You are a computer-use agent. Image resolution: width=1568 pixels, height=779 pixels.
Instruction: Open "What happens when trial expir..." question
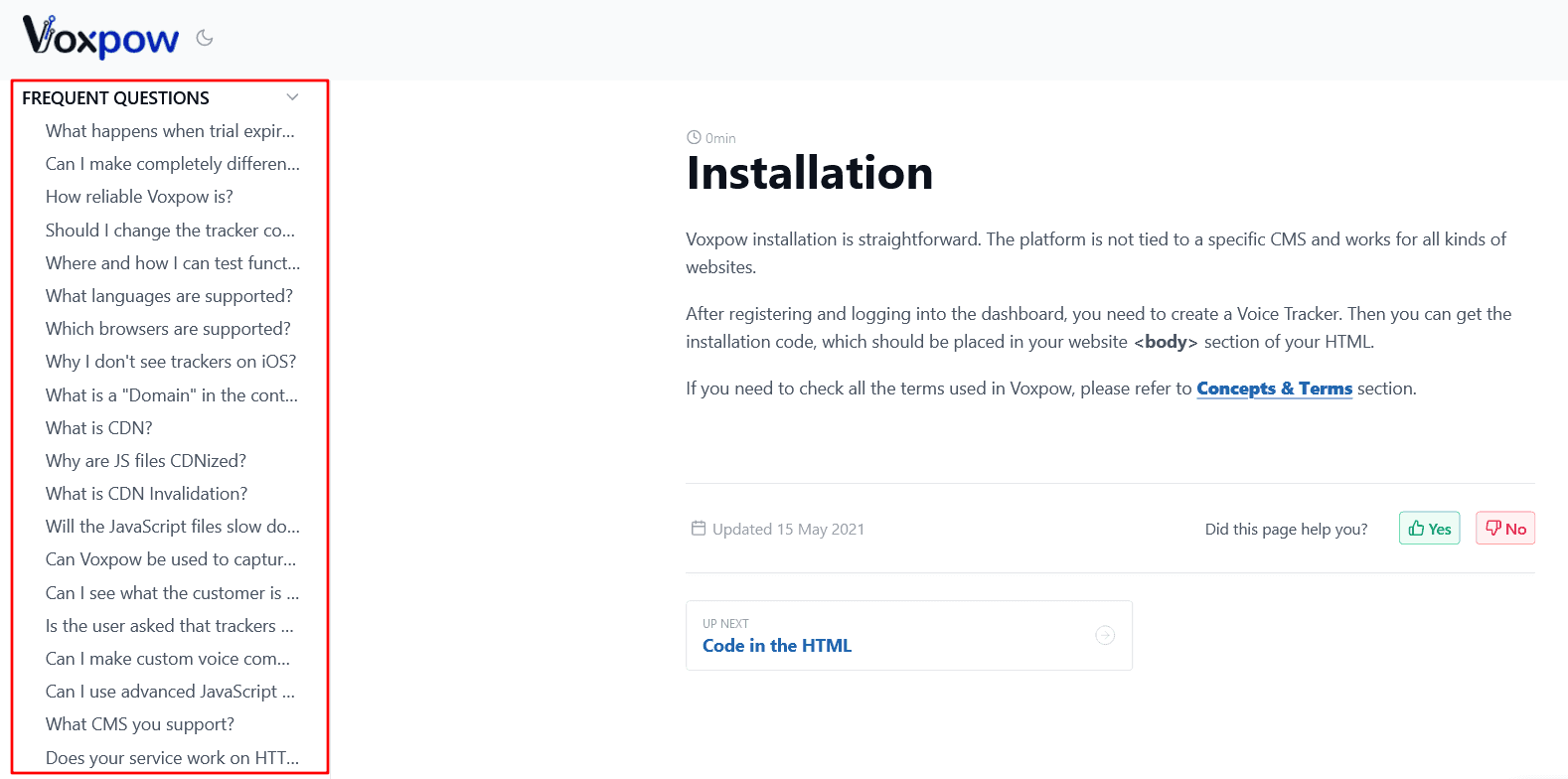click(170, 131)
